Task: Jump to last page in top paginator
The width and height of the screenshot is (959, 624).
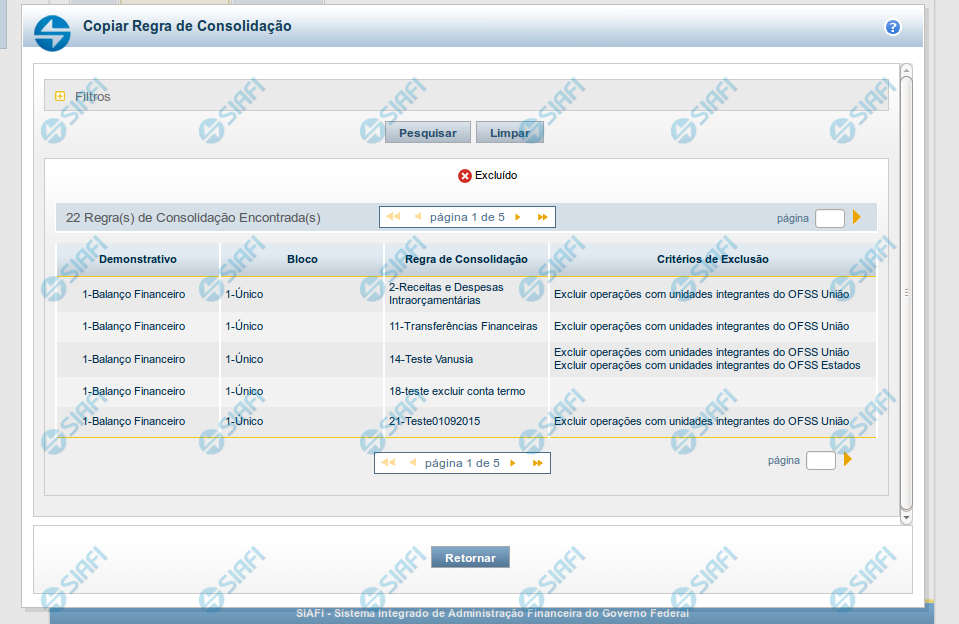Action: pyautogui.click(x=542, y=217)
